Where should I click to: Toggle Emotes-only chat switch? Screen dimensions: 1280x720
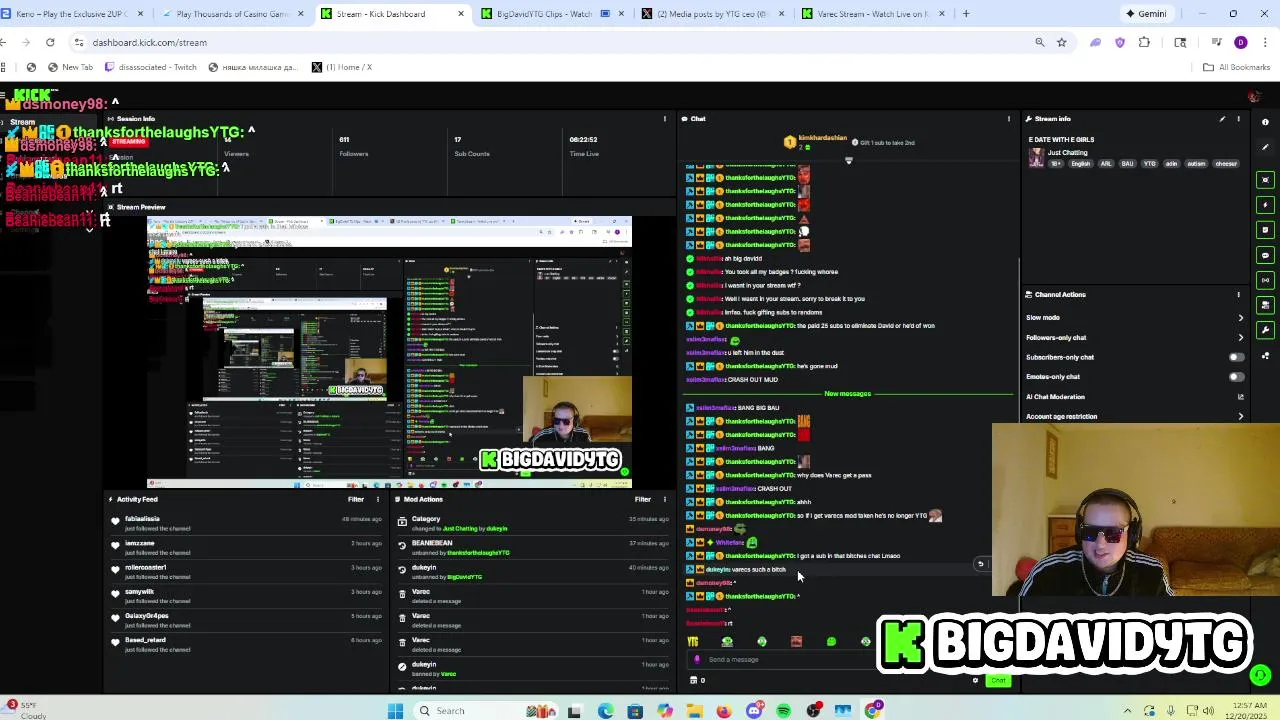coord(1237,377)
